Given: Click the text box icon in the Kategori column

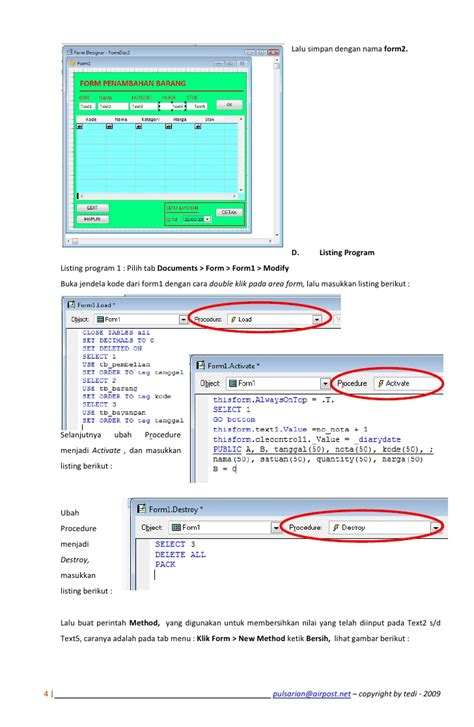Looking at the screenshot, I should [139, 126].
